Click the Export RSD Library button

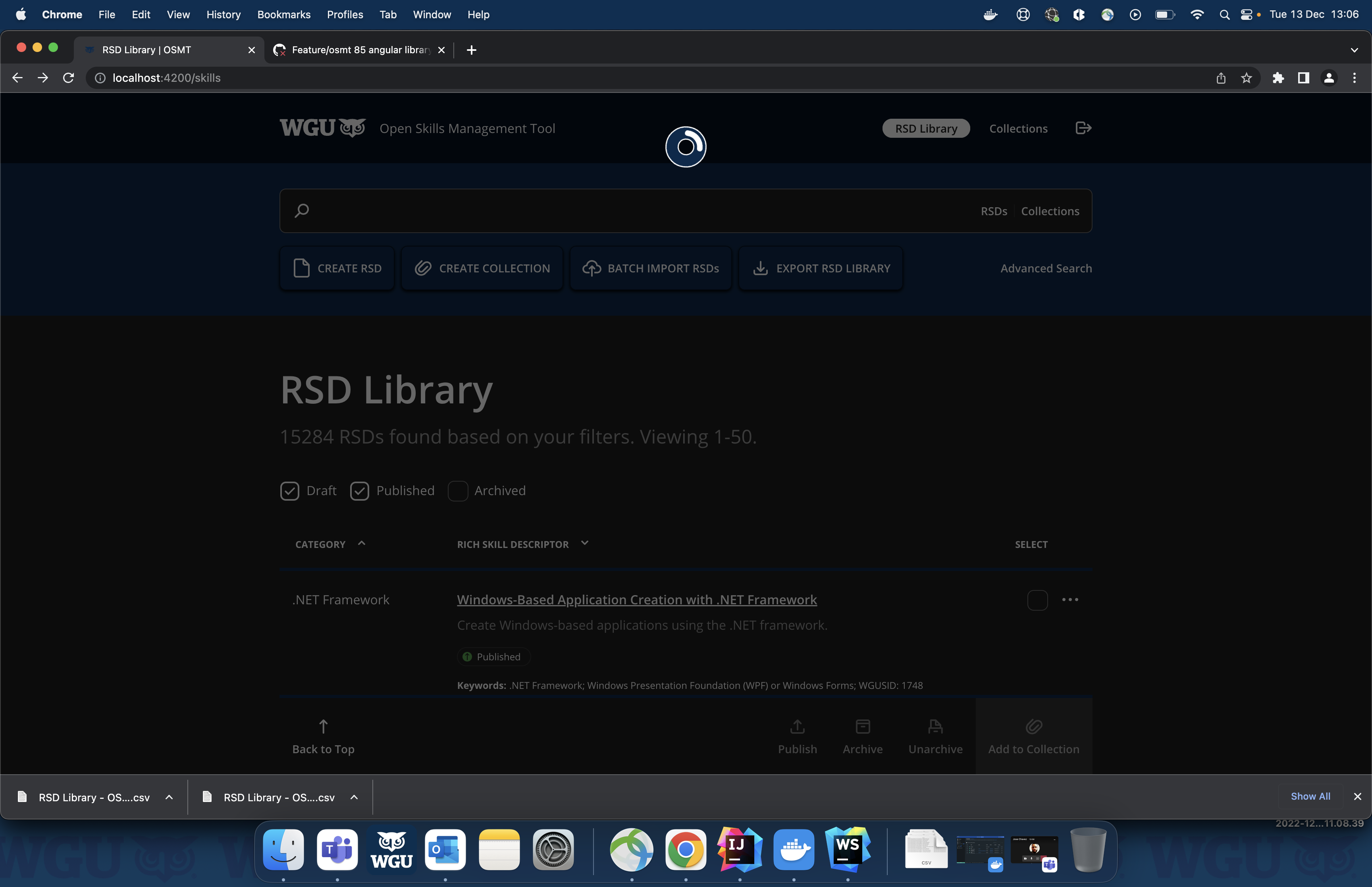(821, 268)
